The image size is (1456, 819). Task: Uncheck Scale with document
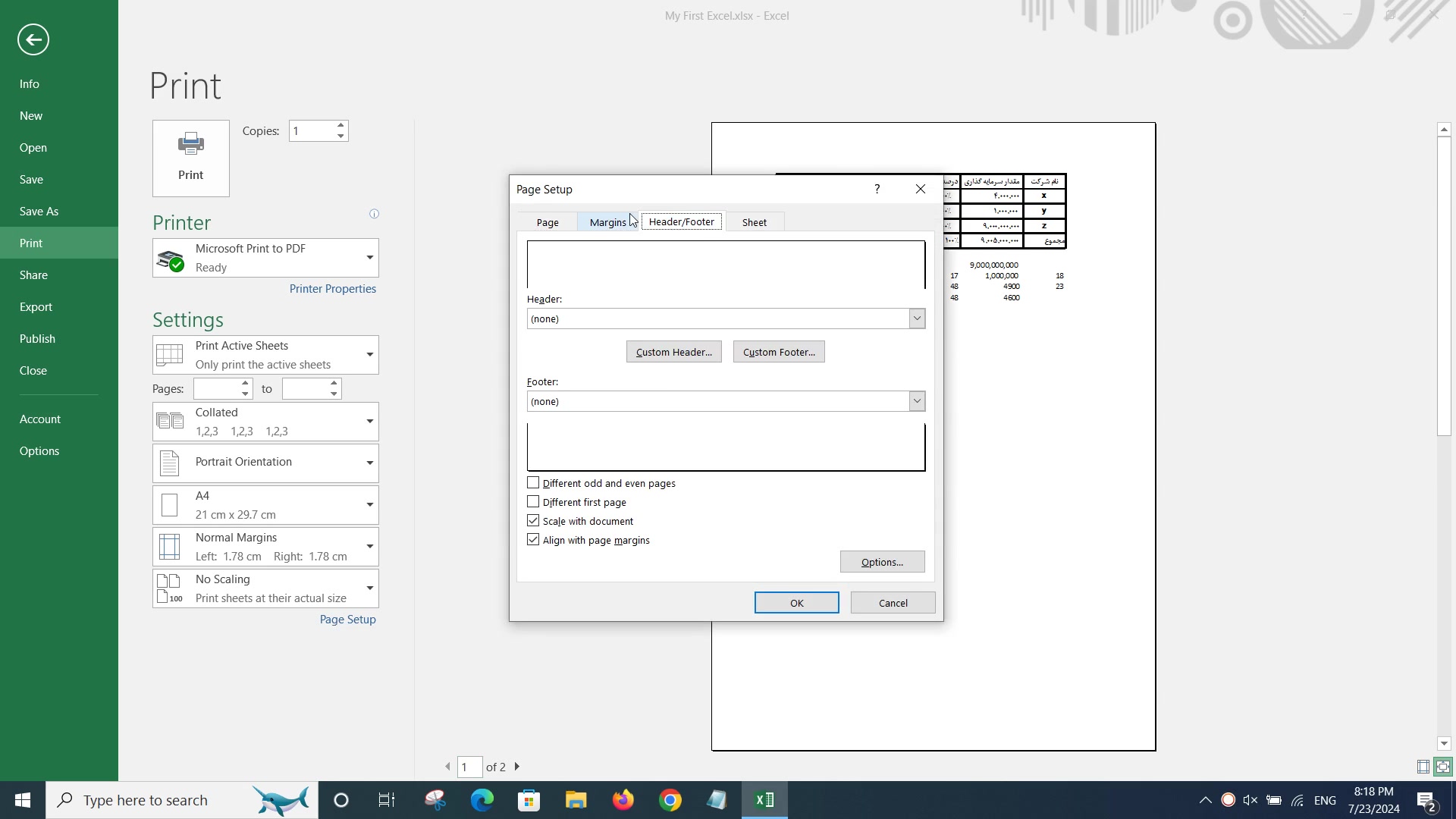tap(533, 521)
